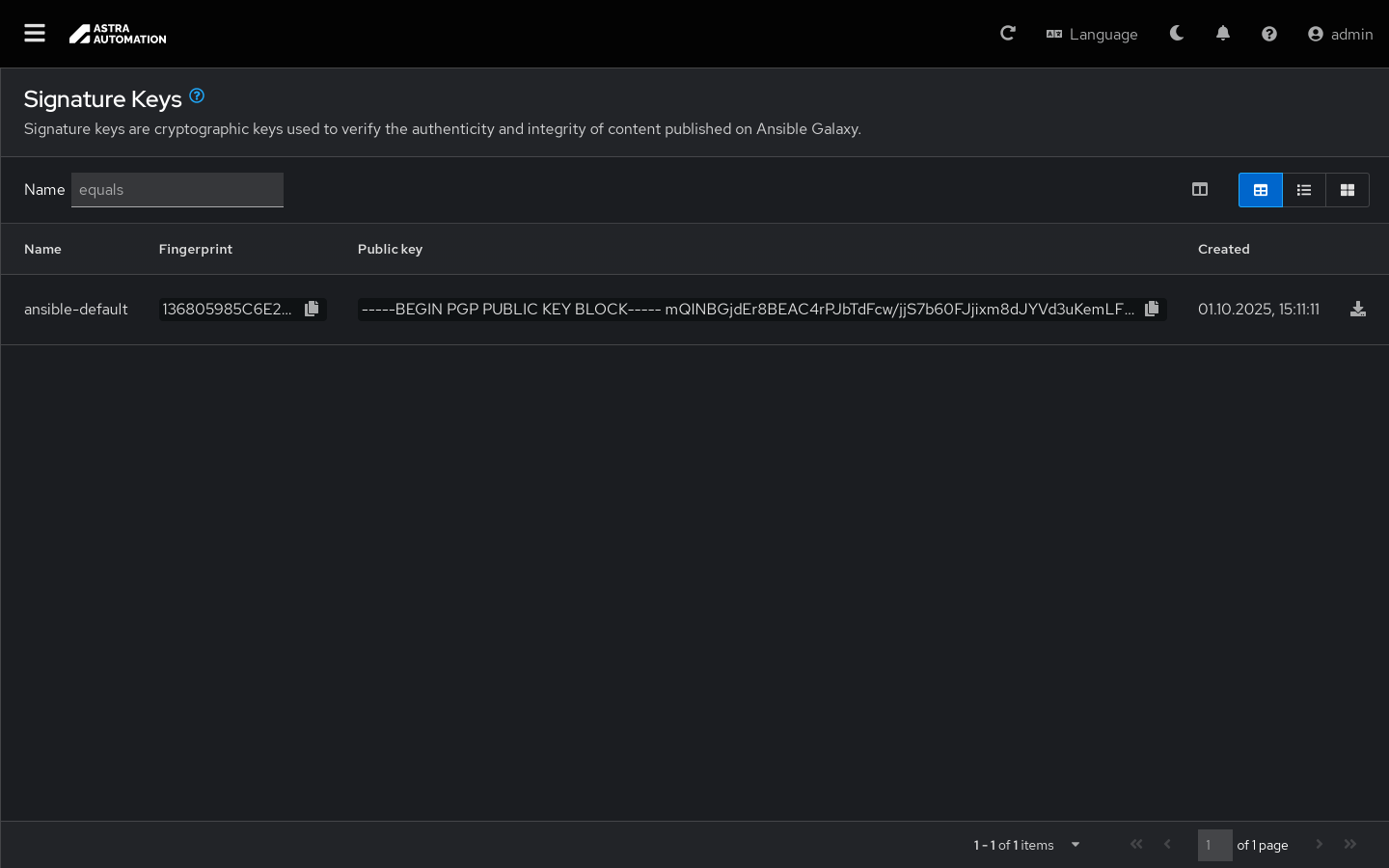Click the page number field
Screen dimensions: 1389x868
pyautogui.click(x=1213, y=845)
